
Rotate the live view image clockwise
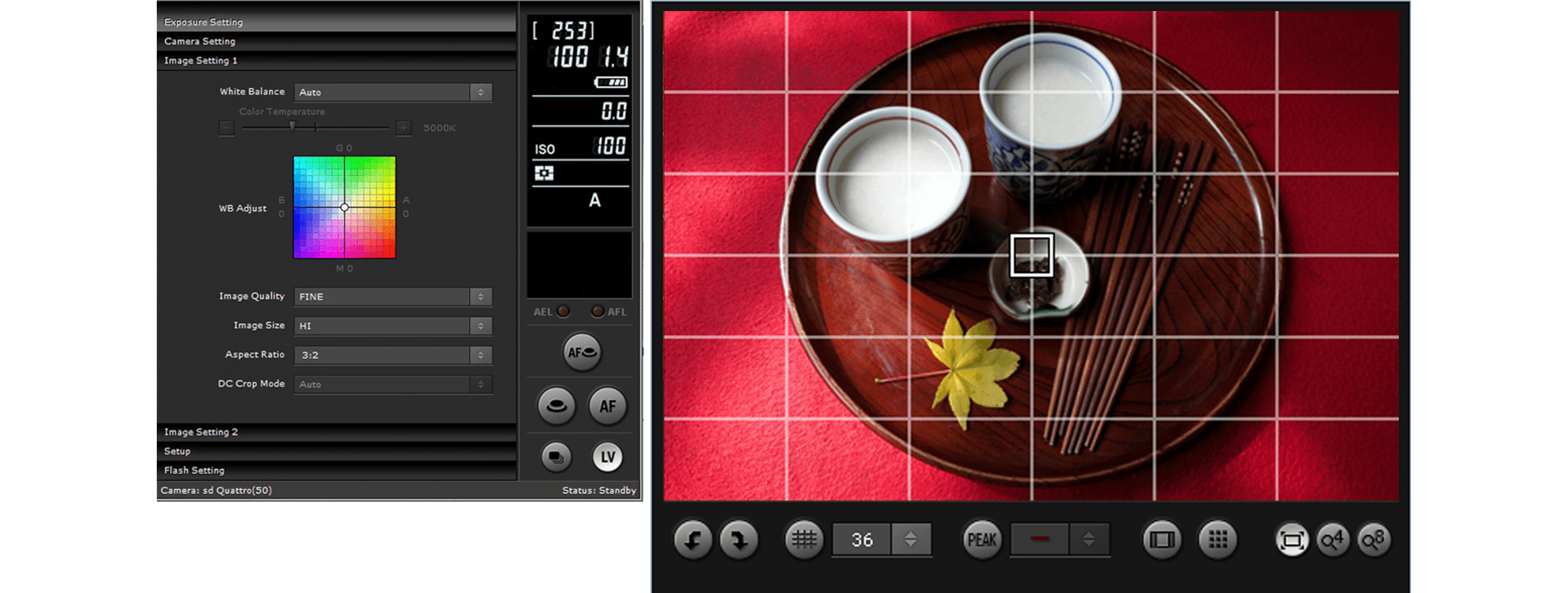739,540
